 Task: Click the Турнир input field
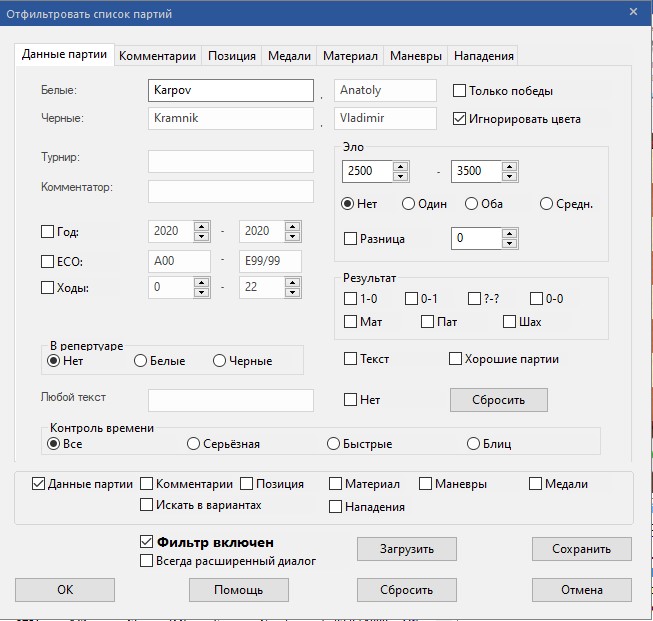231,161
